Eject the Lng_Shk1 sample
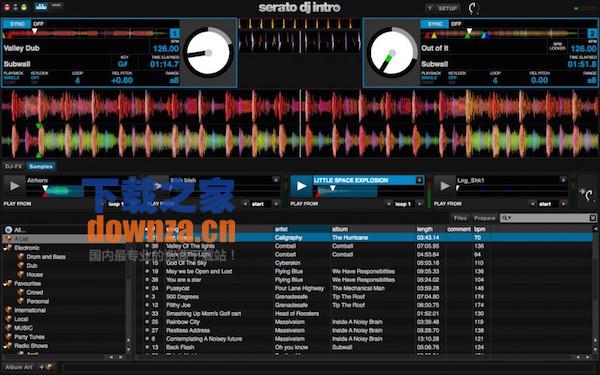The width and height of the screenshot is (600, 375). (x=563, y=179)
